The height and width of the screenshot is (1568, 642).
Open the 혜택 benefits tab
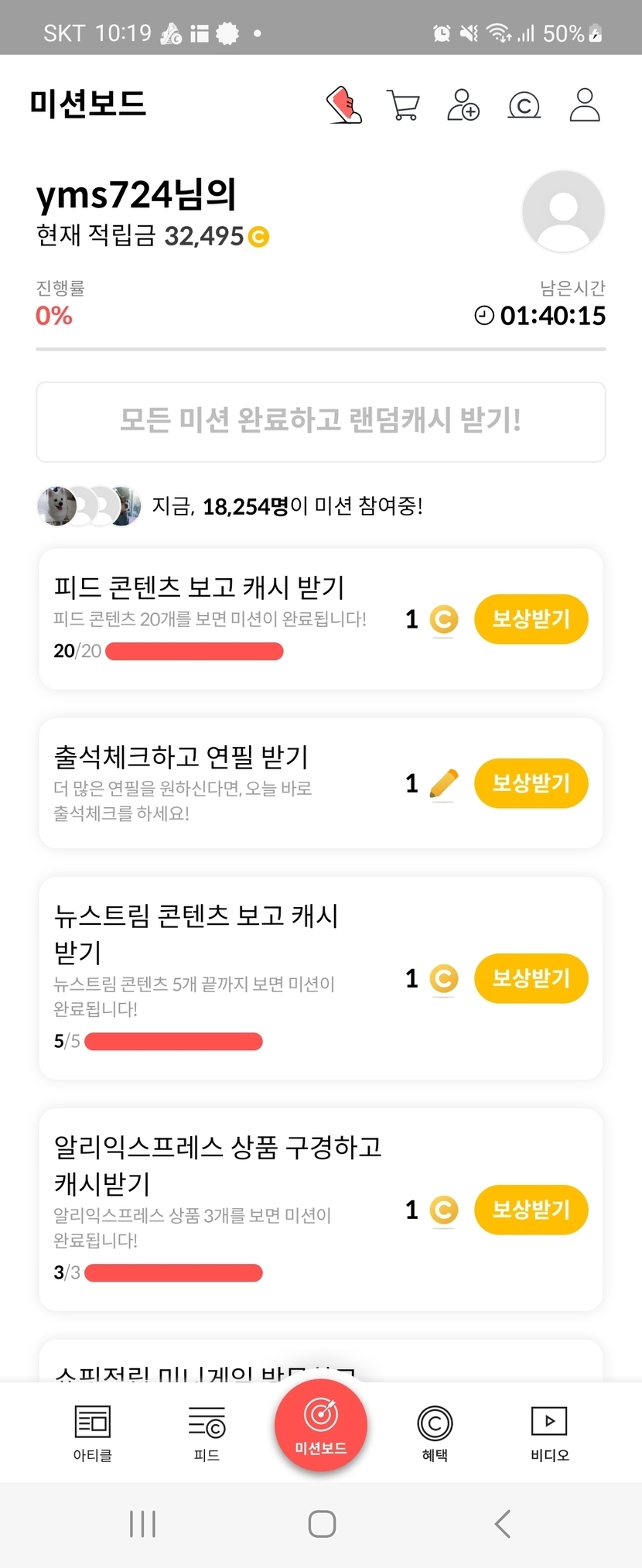(x=435, y=1433)
